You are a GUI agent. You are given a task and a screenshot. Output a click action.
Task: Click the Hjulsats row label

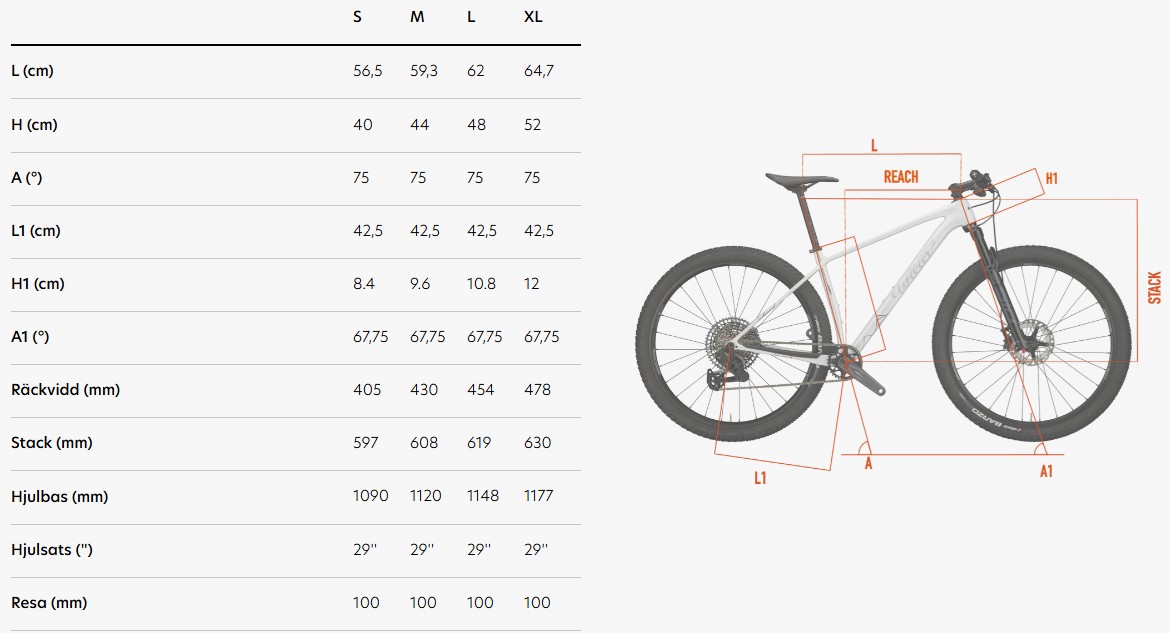click(51, 549)
